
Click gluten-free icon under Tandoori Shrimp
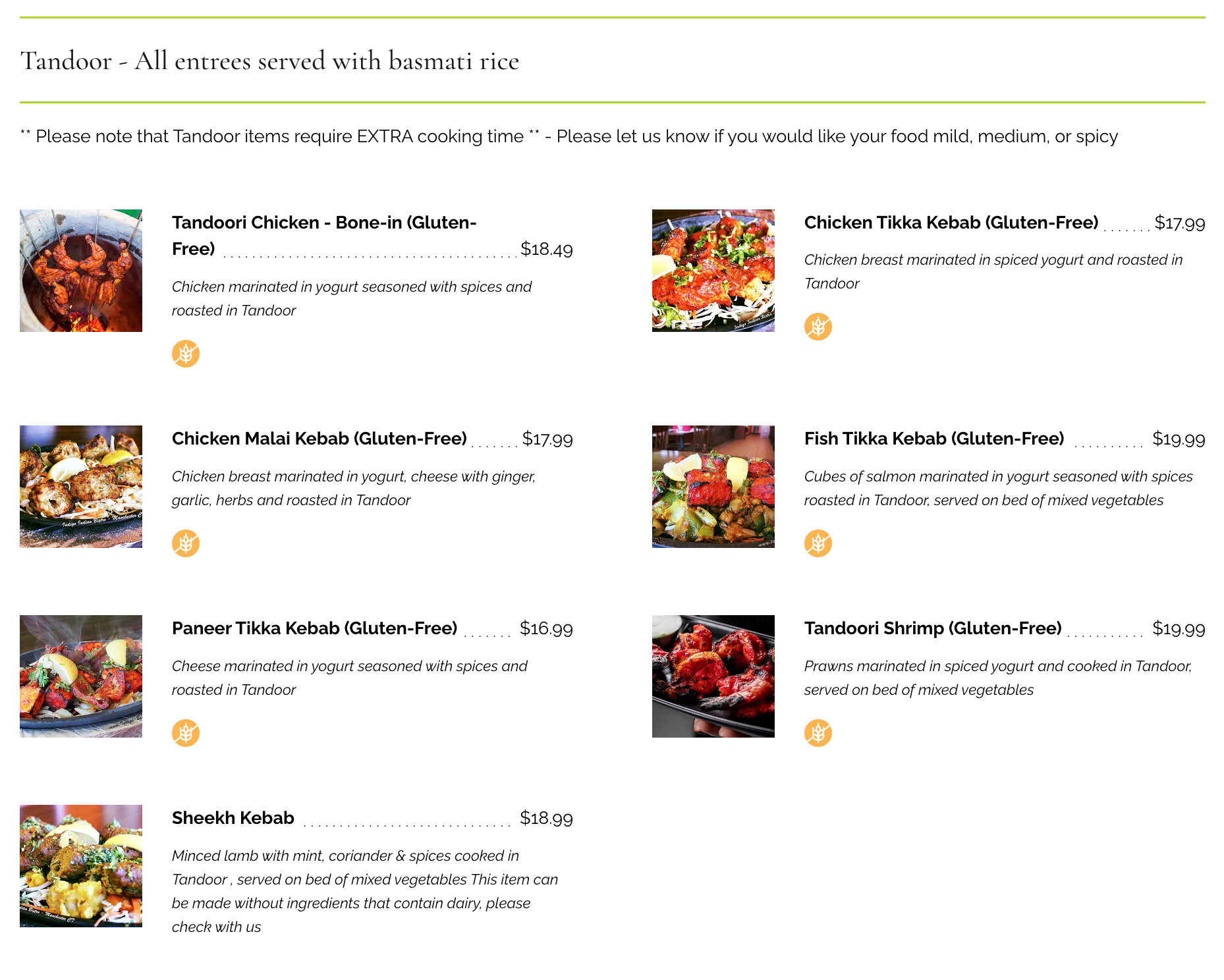click(818, 733)
